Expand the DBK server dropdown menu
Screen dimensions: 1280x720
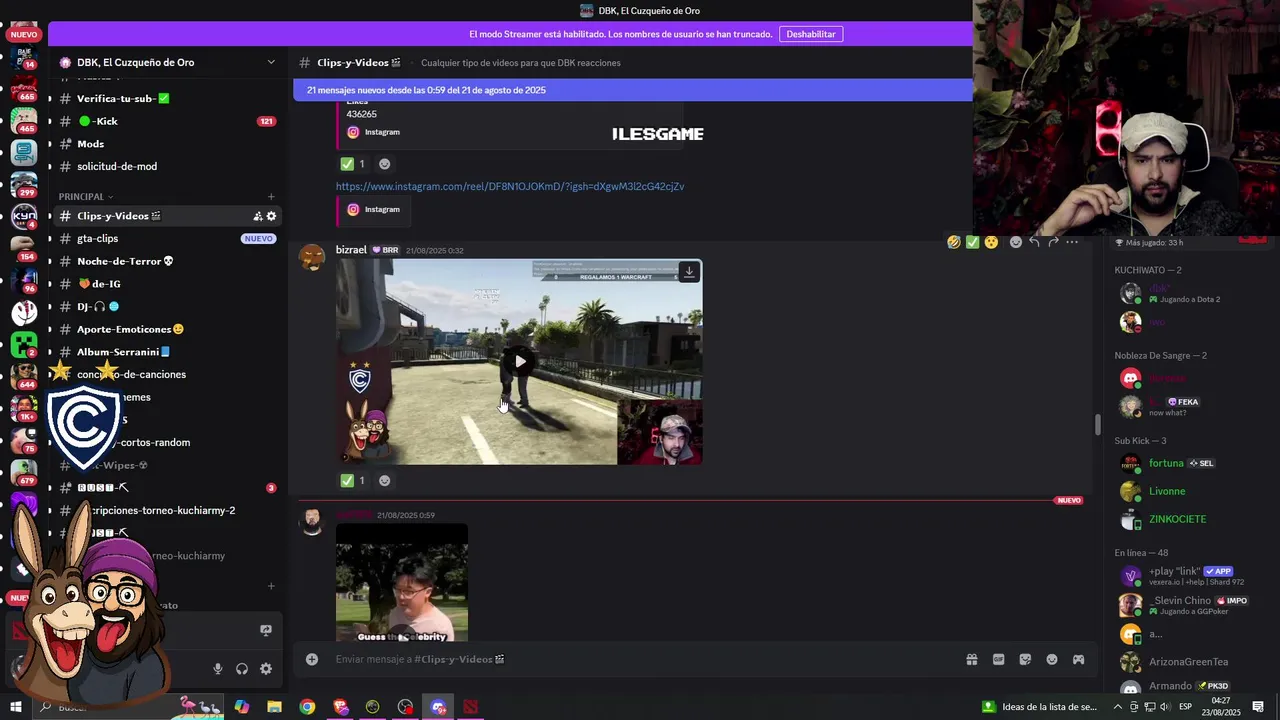click(x=271, y=62)
